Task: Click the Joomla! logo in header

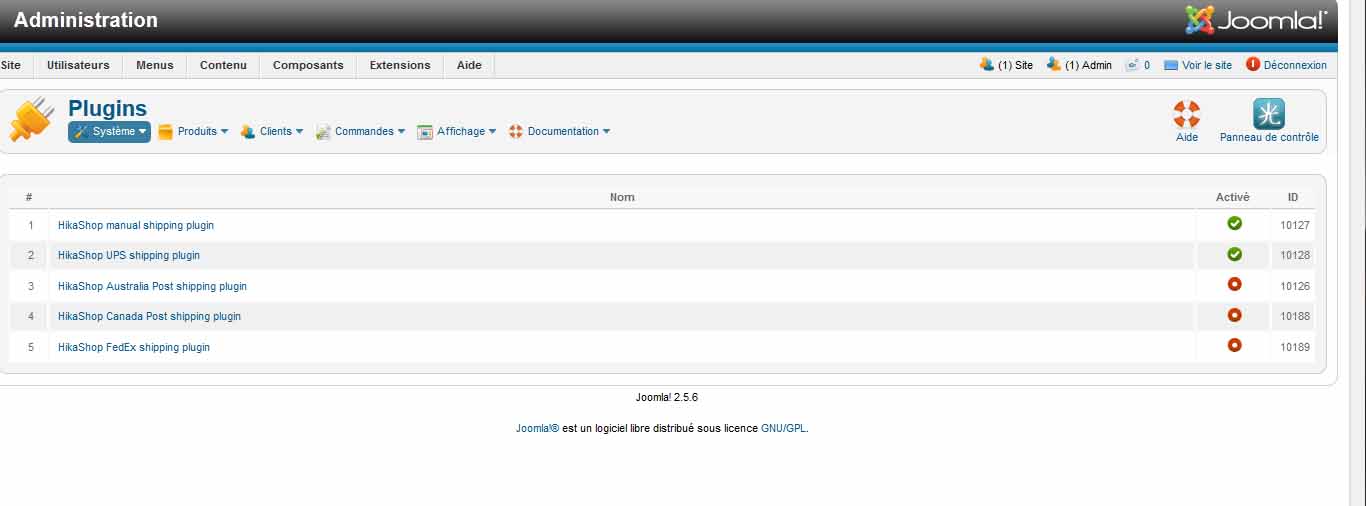Action: click(x=1256, y=20)
